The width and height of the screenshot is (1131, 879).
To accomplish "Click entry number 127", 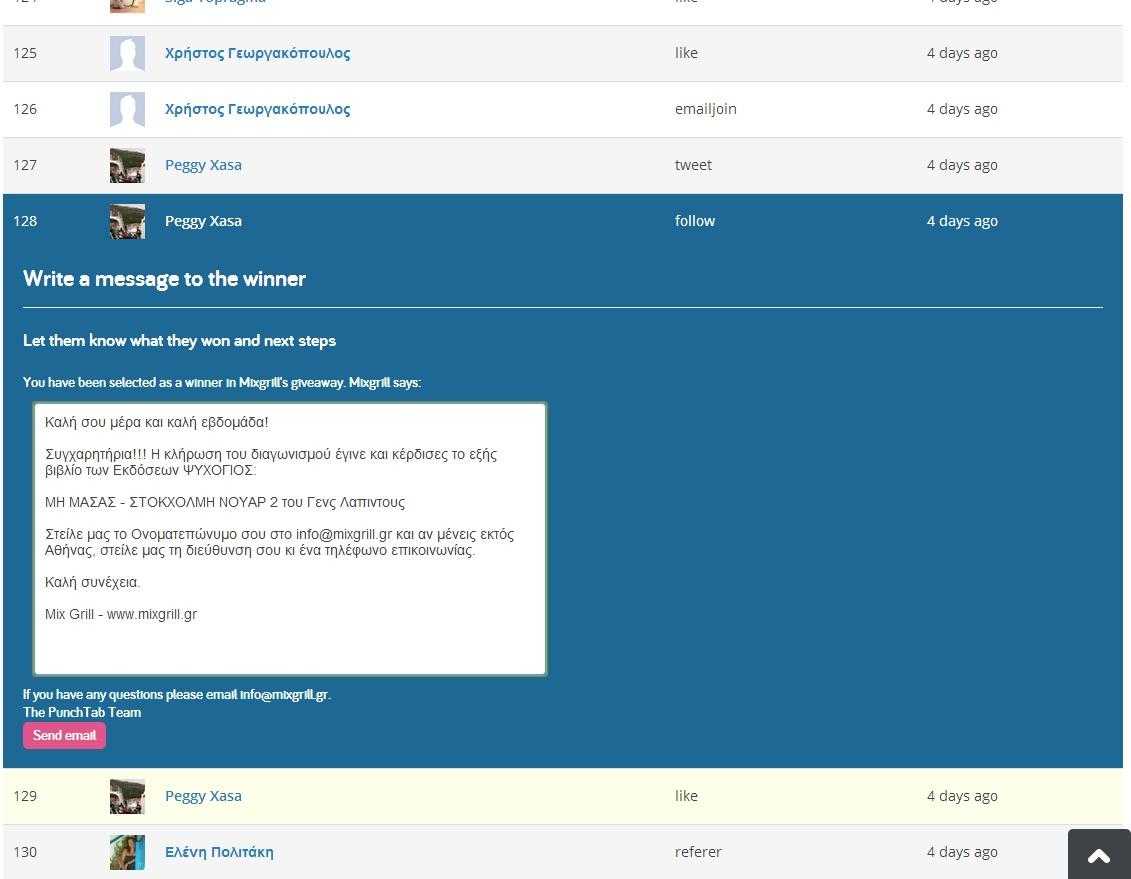I will click(x=25, y=165).
